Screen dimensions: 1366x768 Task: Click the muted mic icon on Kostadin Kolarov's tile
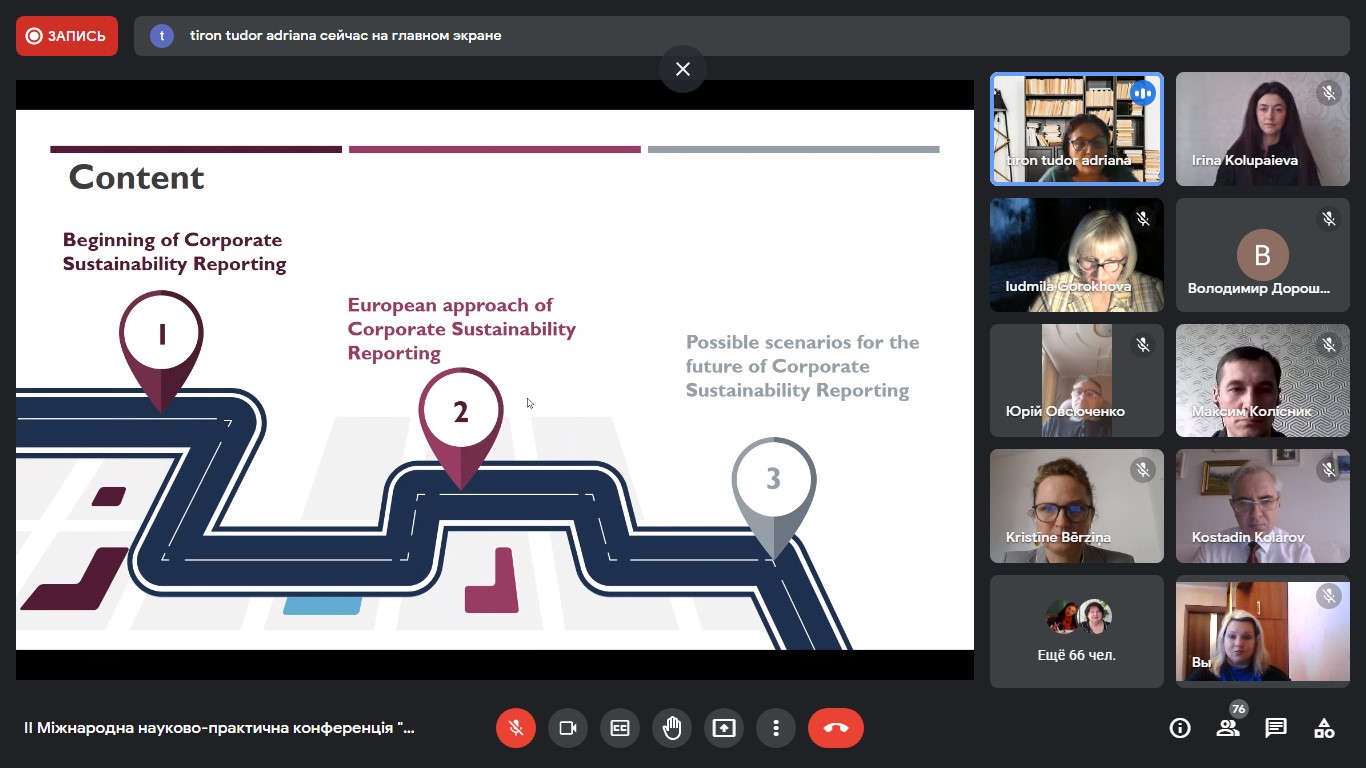pyautogui.click(x=1329, y=469)
